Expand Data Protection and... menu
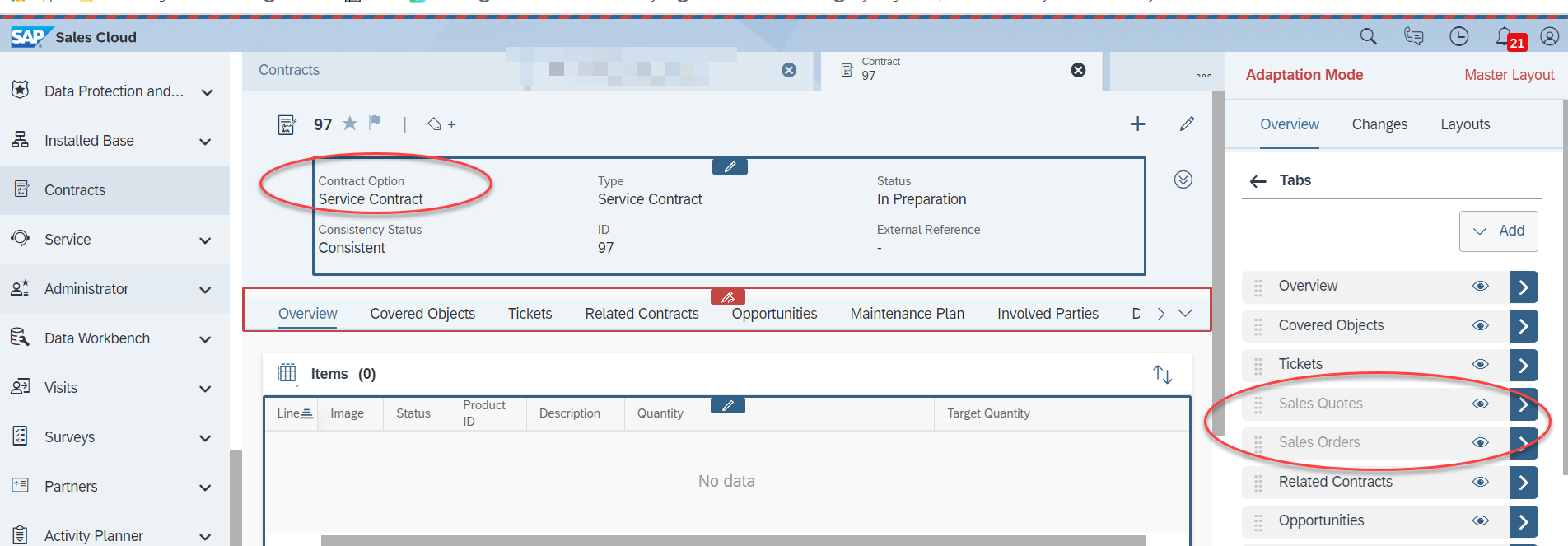The height and width of the screenshot is (546, 1568). tap(207, 92)
